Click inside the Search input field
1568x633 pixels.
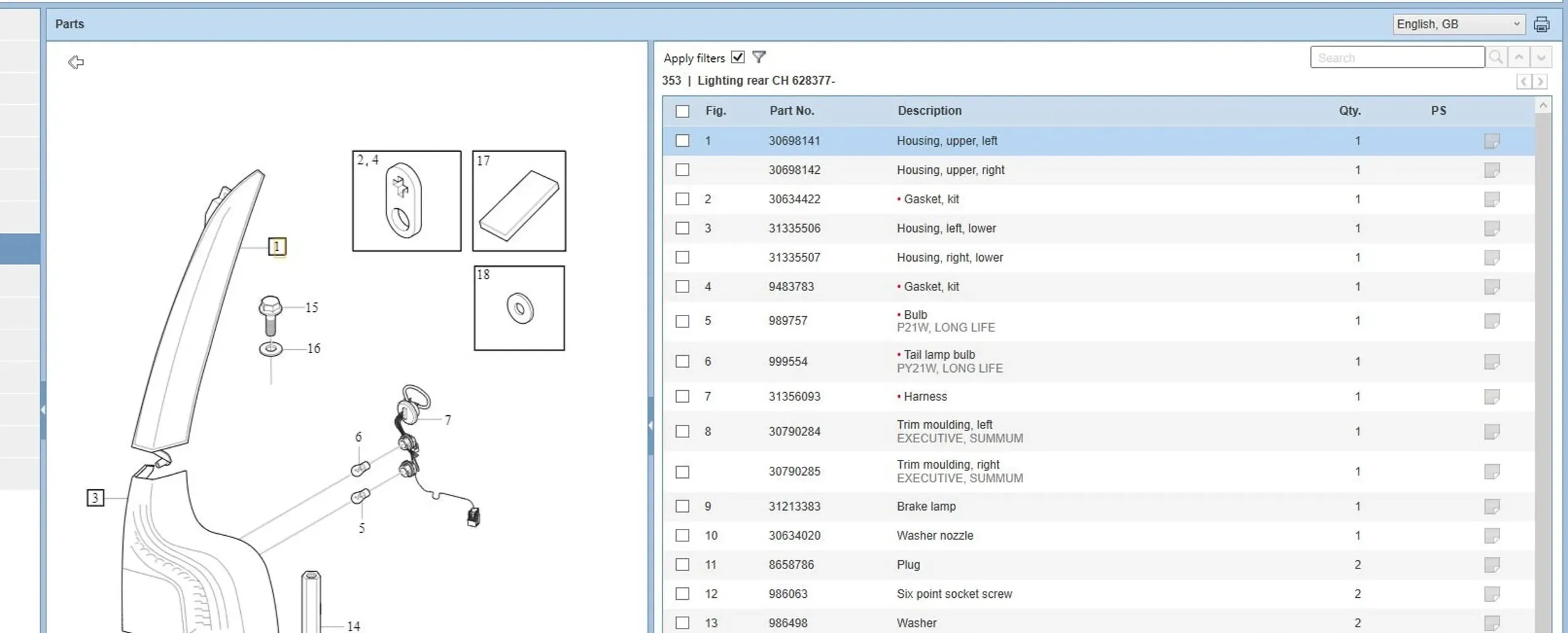pos(1397,57)
